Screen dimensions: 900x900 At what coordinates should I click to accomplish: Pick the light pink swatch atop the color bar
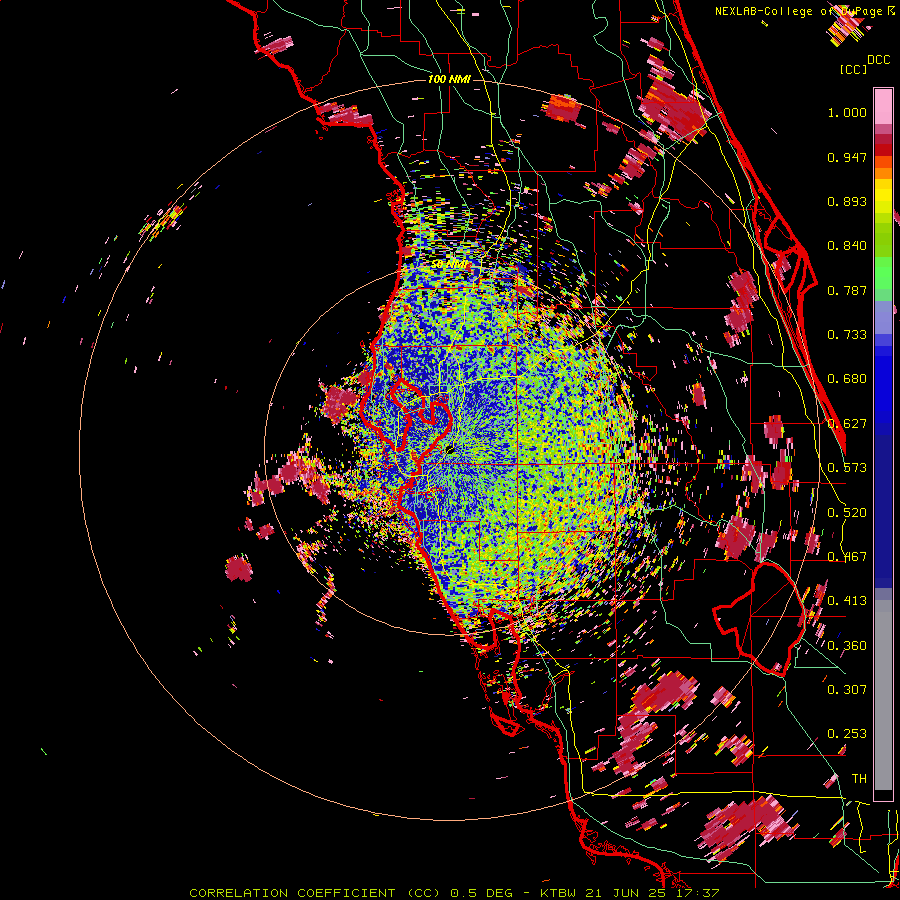(883, 106)
